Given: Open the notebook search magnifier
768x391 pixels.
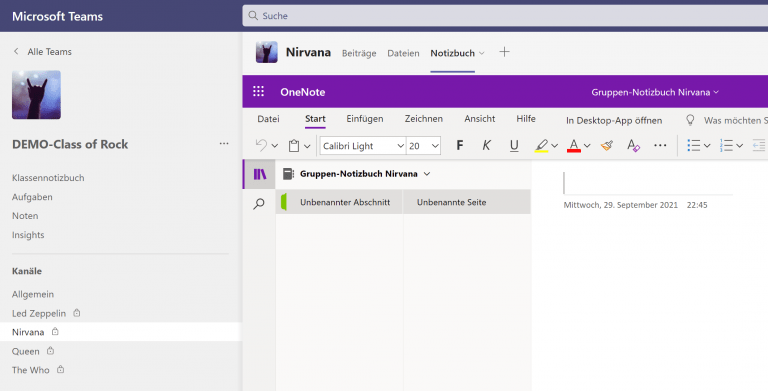Looking at the screenshot, I should 259,203.
